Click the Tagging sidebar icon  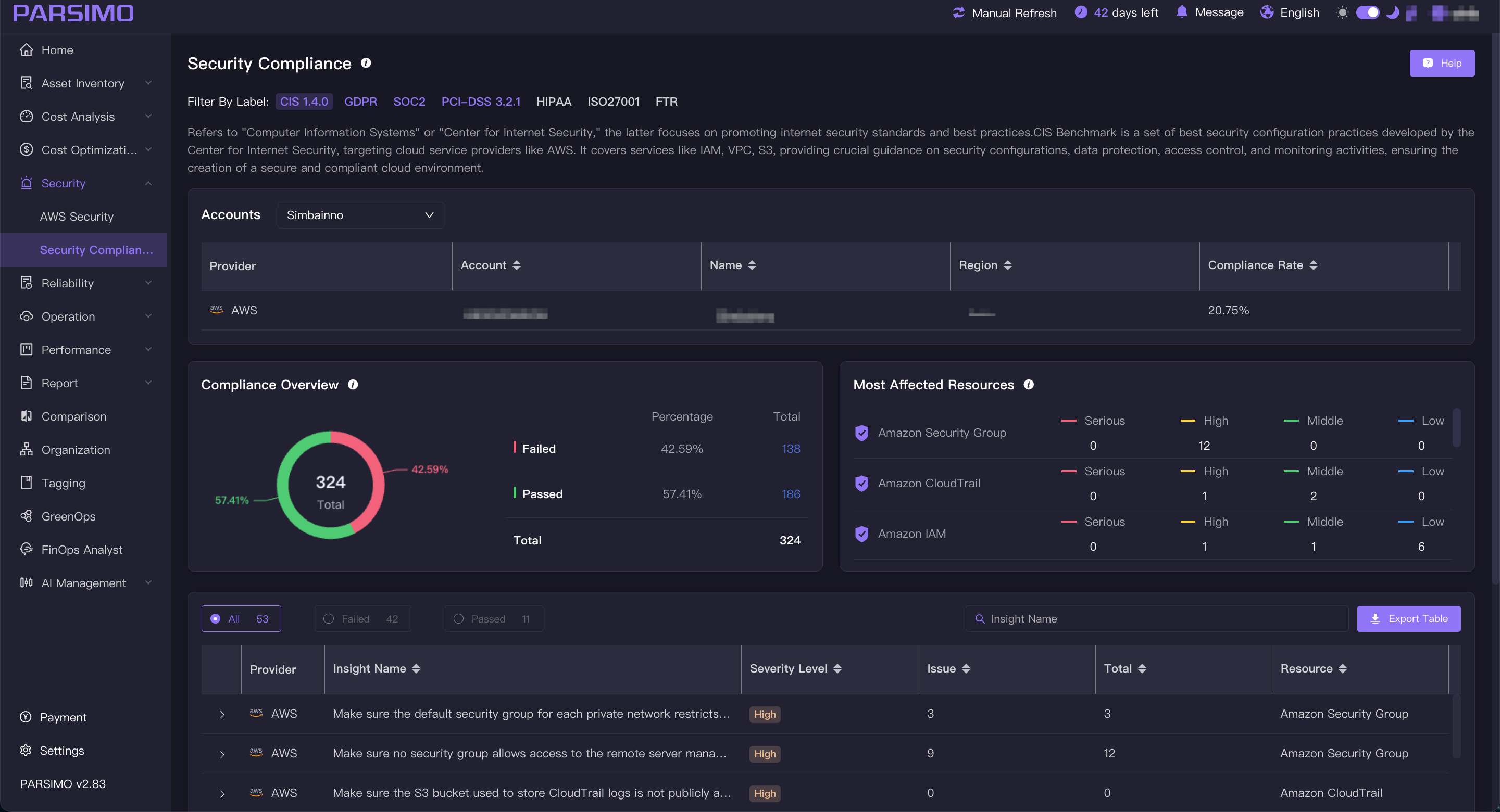click(x=26, y=483)
